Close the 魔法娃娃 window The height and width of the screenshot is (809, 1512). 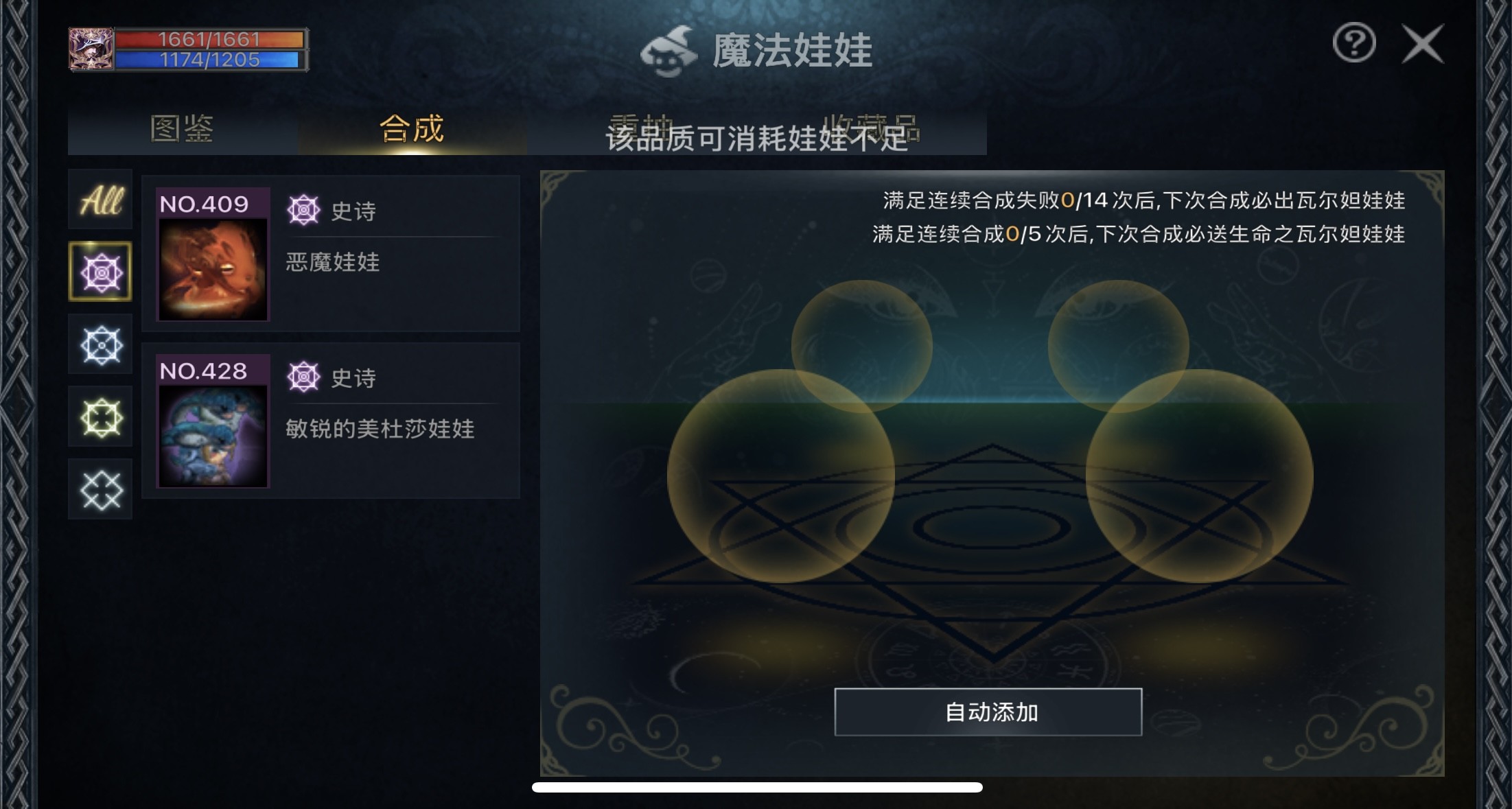[x=1423, y=45]
